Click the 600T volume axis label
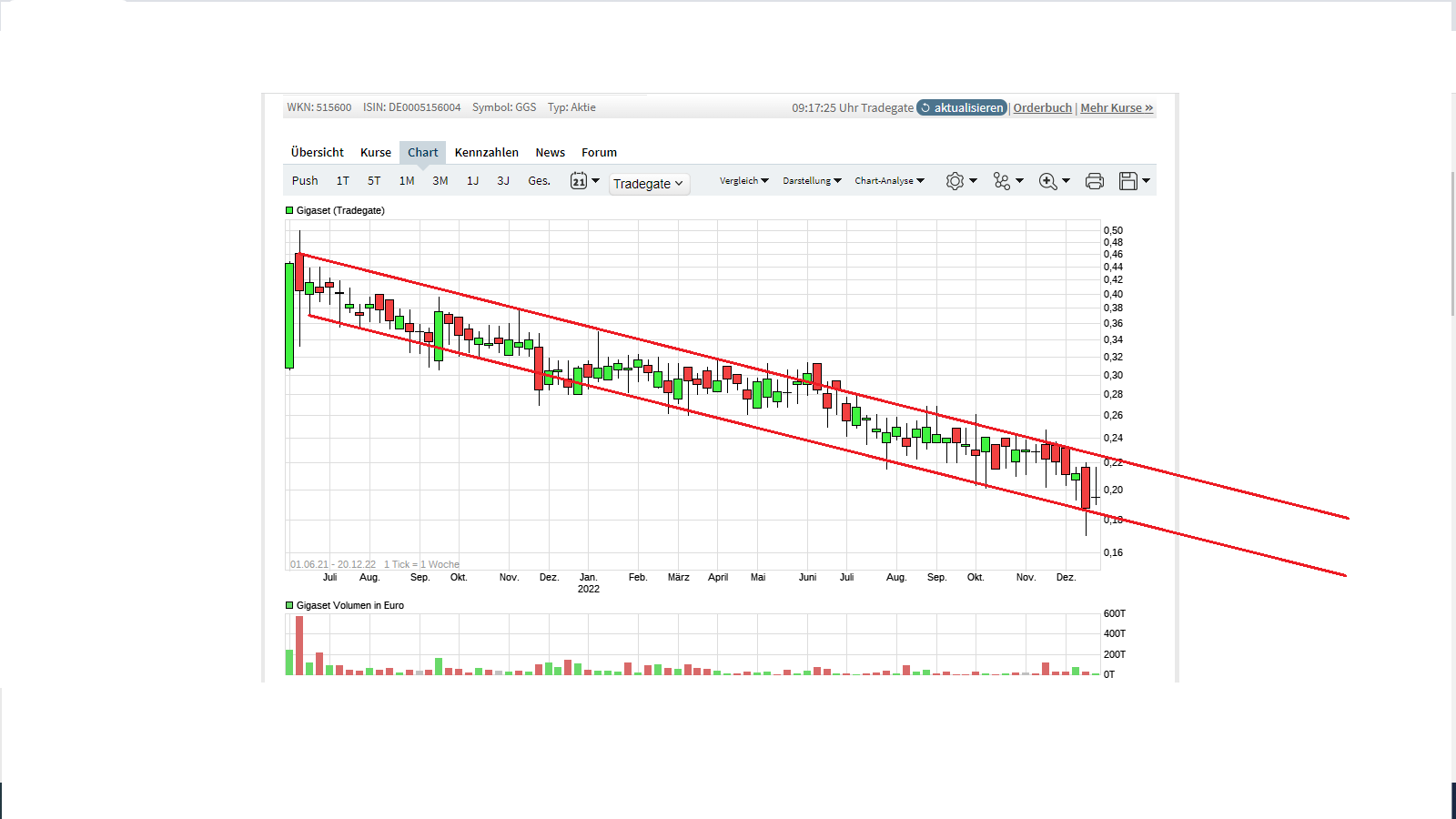The image size is (1456, 819). pyautogui.click(x=1115, y=613)
